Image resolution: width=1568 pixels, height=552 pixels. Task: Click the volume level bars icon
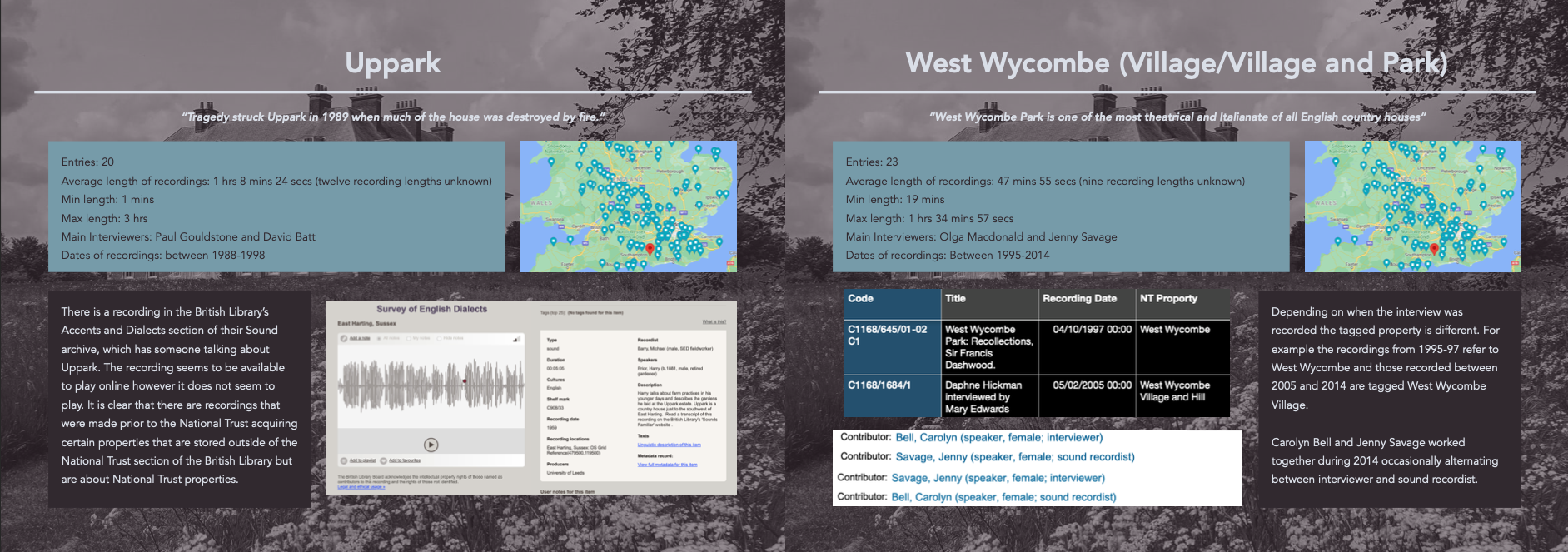click(x=516, y=339)
